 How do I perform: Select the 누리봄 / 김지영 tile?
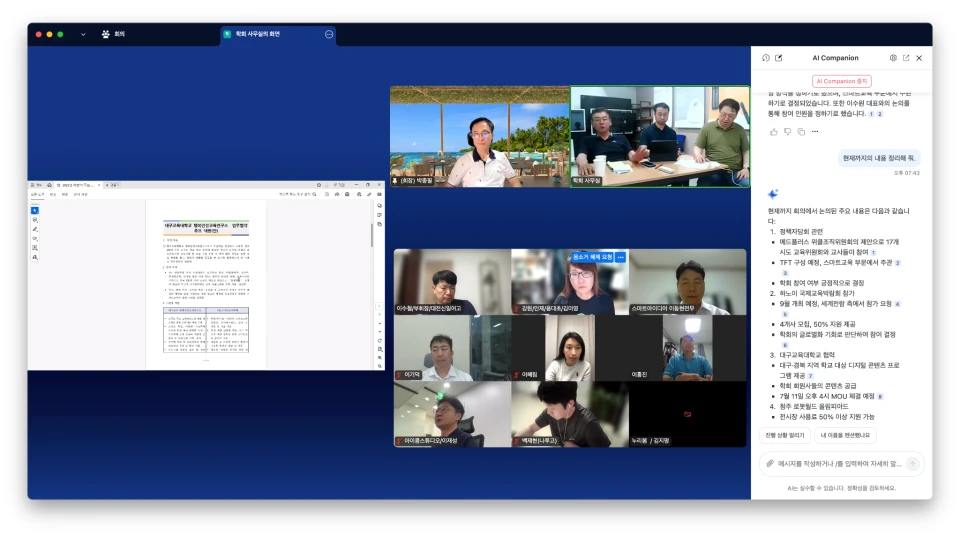click(x=688, y=414)
